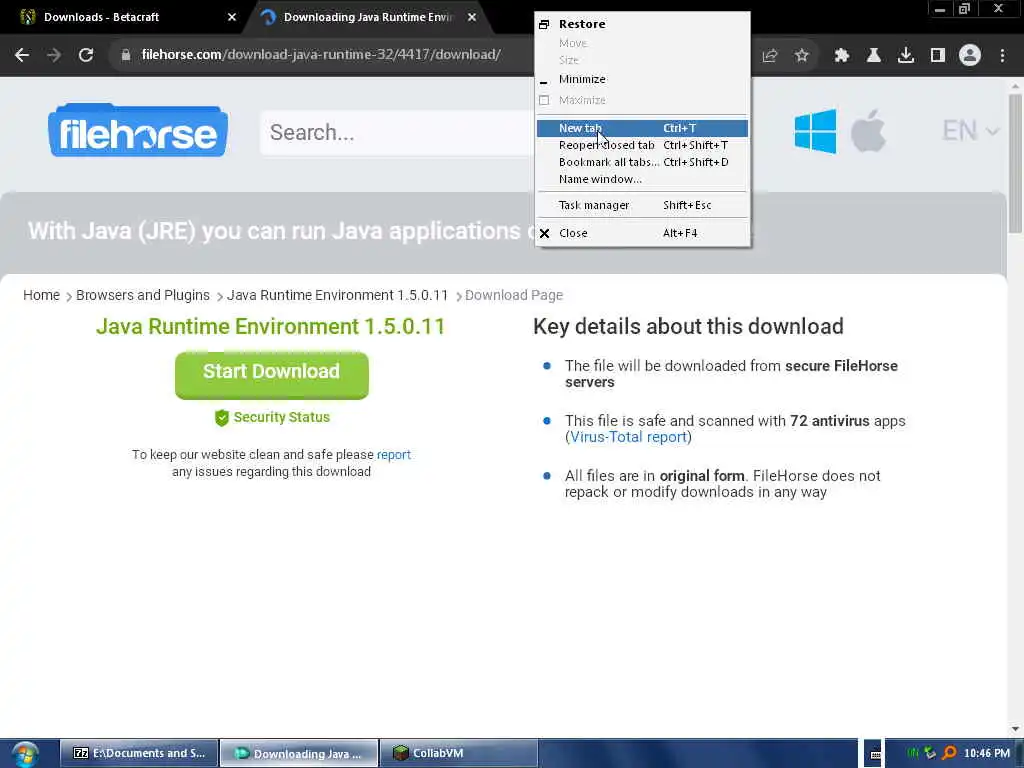
Task: Open the Chrome Labs flask icon
Action: [x=874, y=56]
